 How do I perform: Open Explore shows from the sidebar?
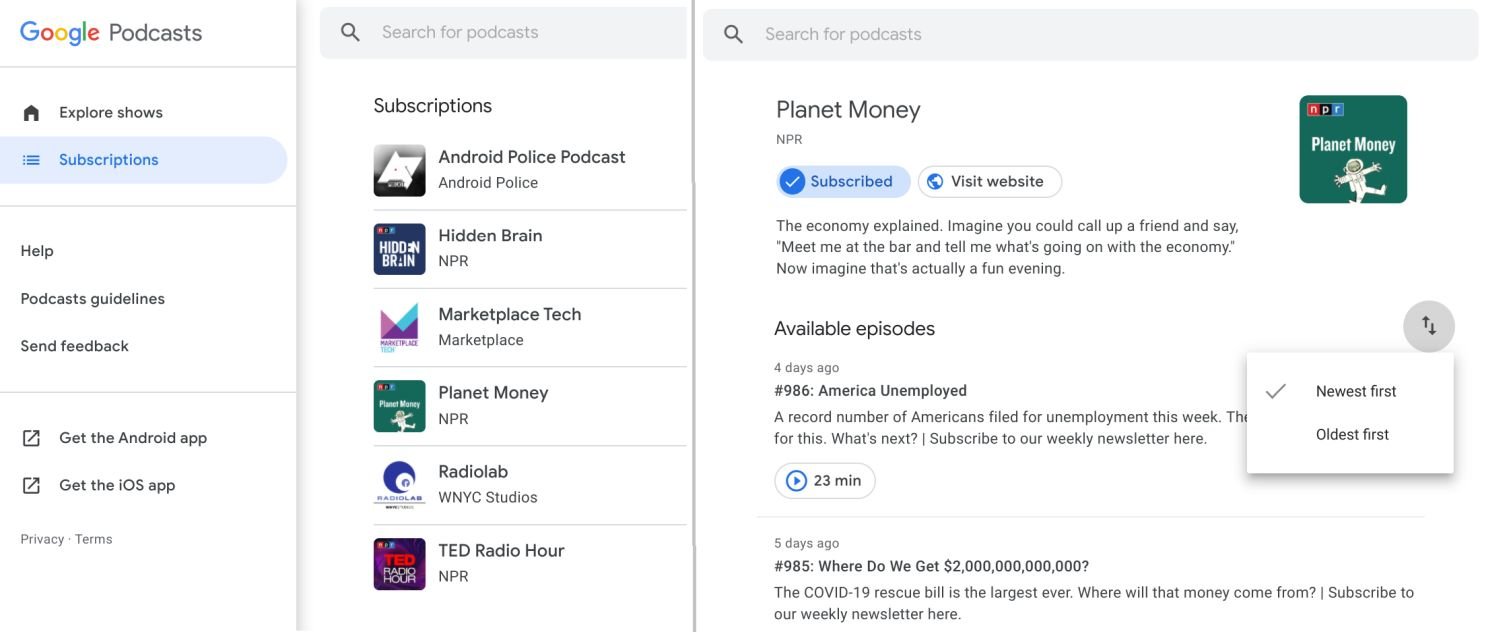tap(110, 113)
